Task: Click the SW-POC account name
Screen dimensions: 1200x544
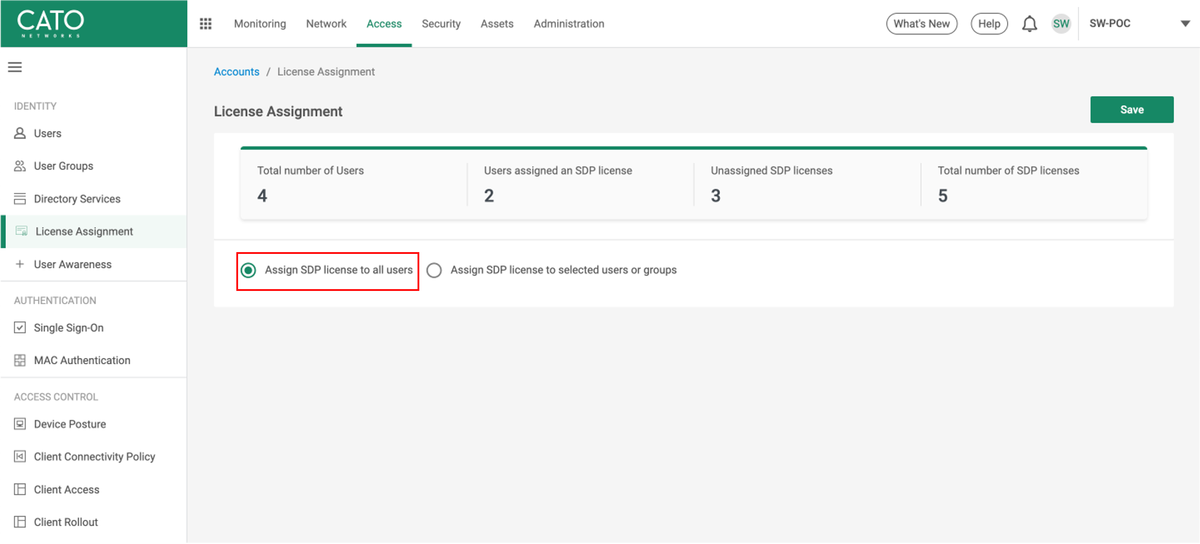Action: coord(1110,24)
